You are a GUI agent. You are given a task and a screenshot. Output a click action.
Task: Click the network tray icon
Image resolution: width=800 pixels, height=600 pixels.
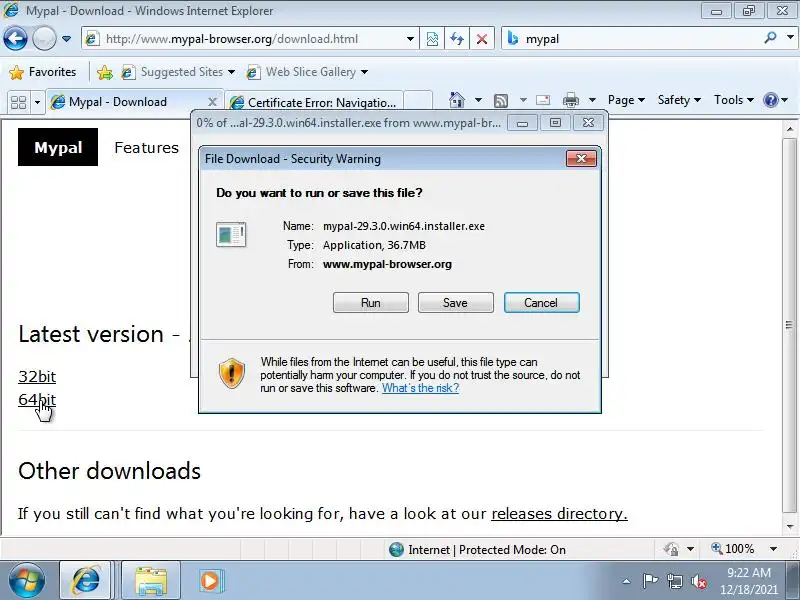[674, 581]
